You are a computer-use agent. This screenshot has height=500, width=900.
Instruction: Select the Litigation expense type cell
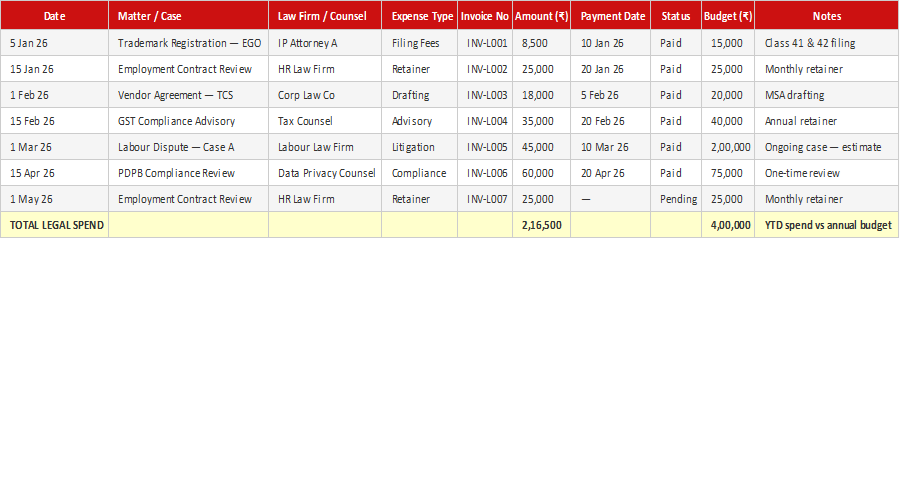[420, 147]
